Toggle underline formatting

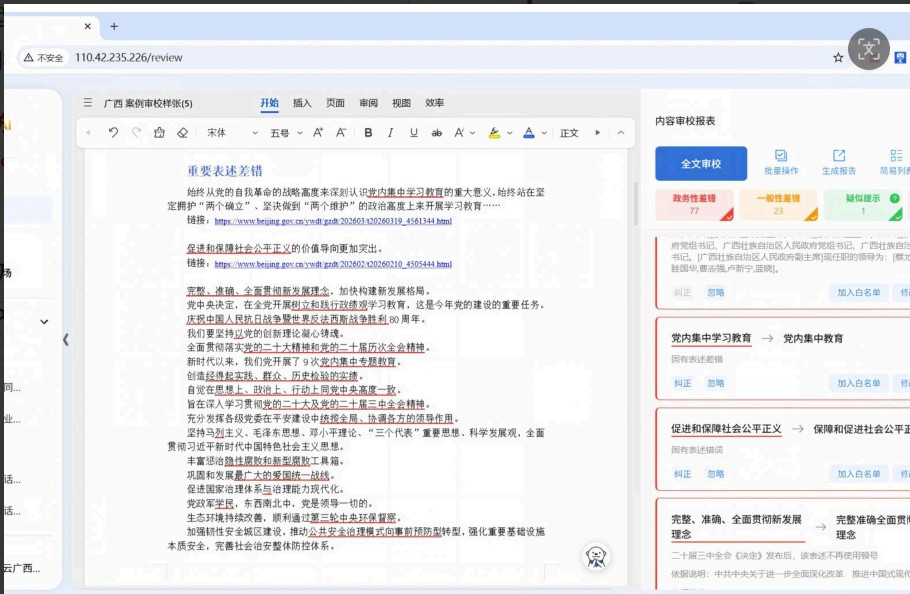[414, 133]
